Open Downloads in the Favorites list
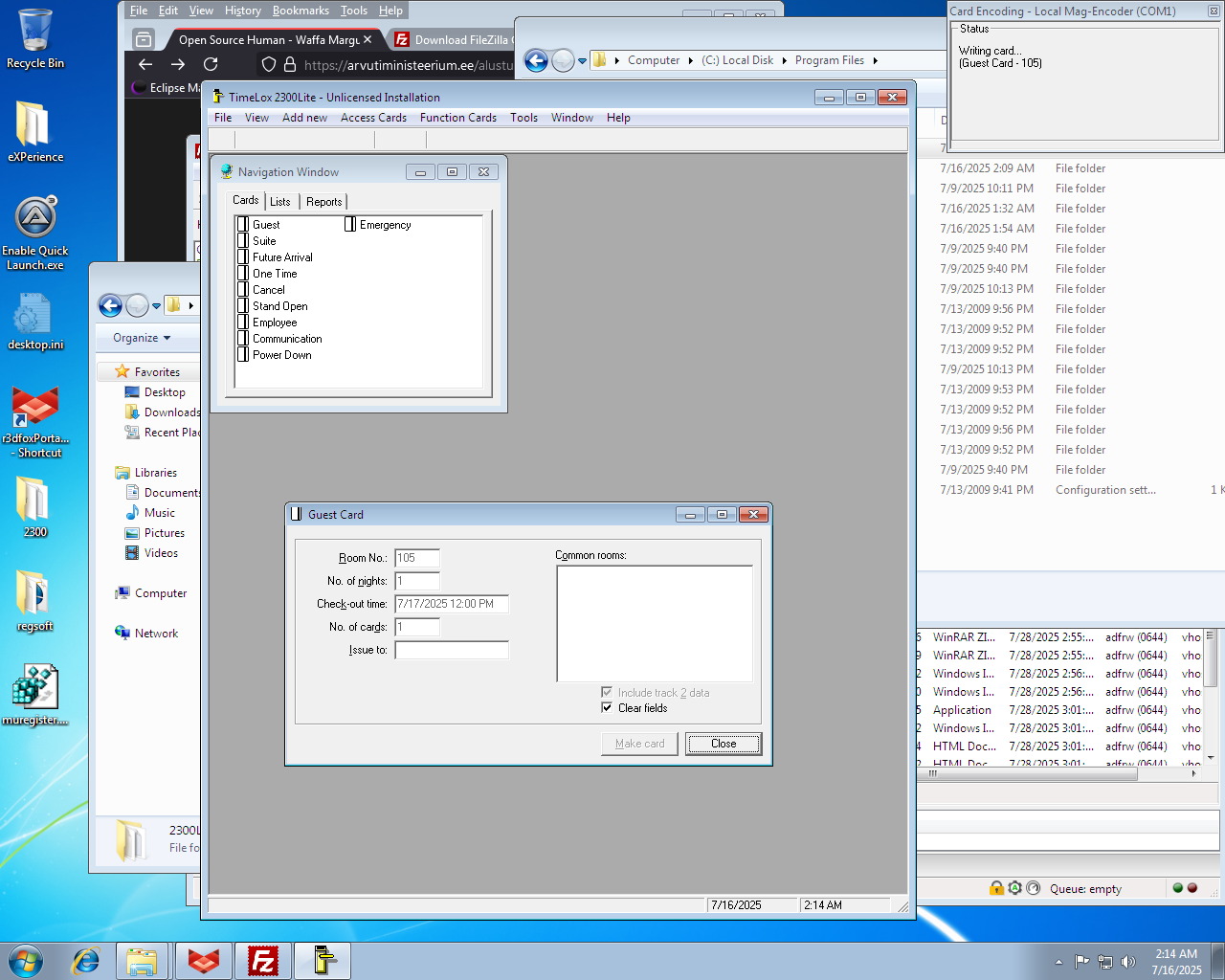This screenshot has height=980, width=1225. 163,412
